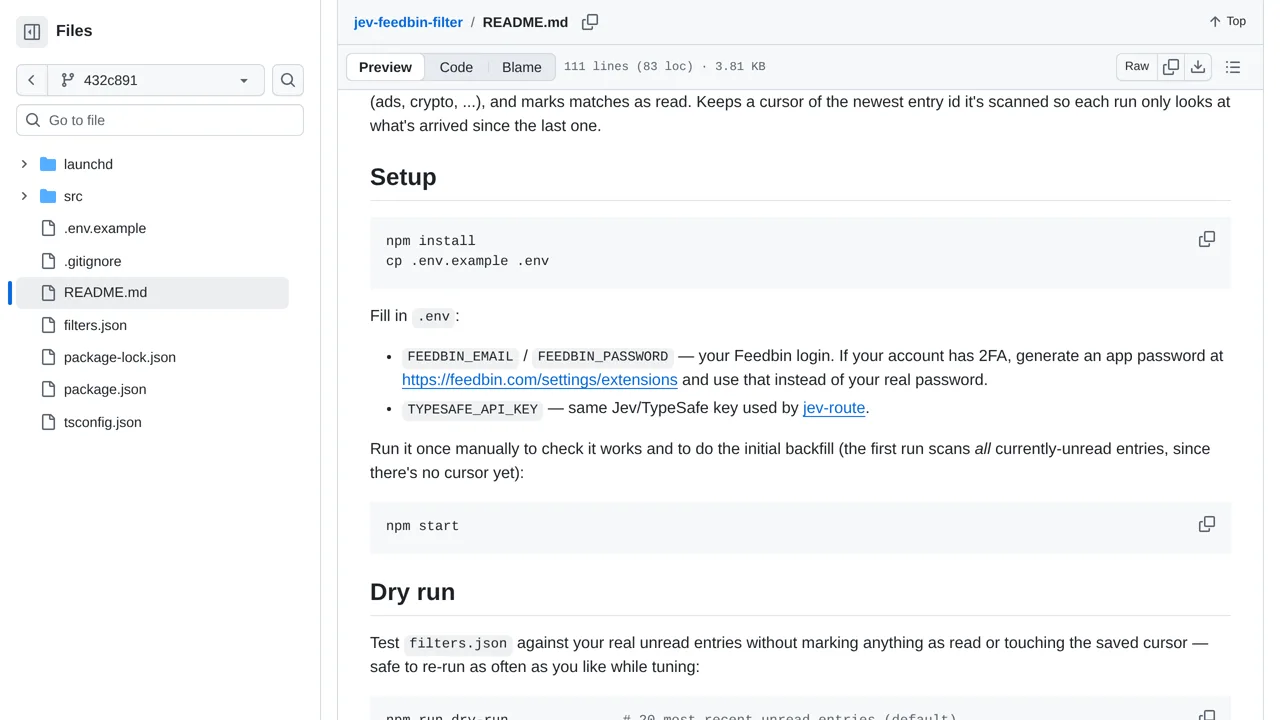The height and width of the screenshot is (720, 1280).
Task: Expand the src folder chevron
Action: coord(24,196)
